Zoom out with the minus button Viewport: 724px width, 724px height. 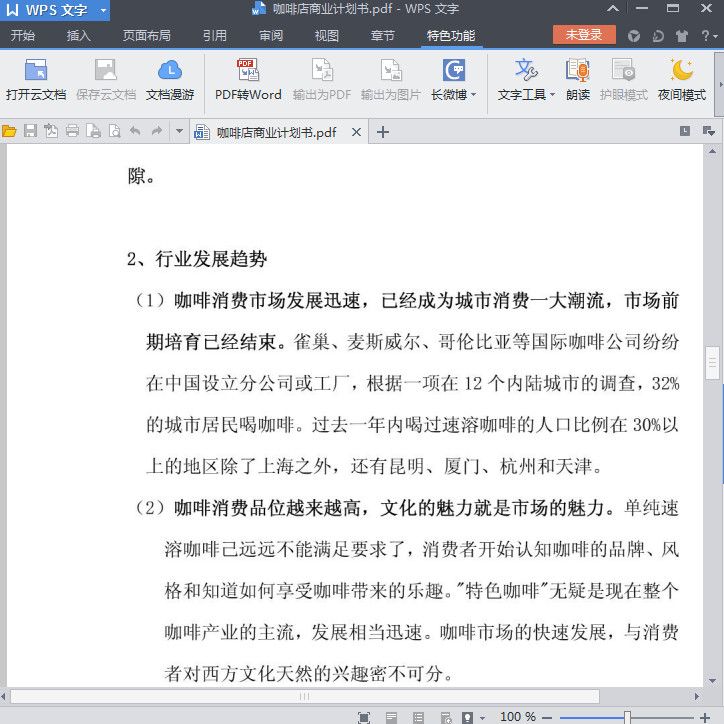[x=547, y=717]
